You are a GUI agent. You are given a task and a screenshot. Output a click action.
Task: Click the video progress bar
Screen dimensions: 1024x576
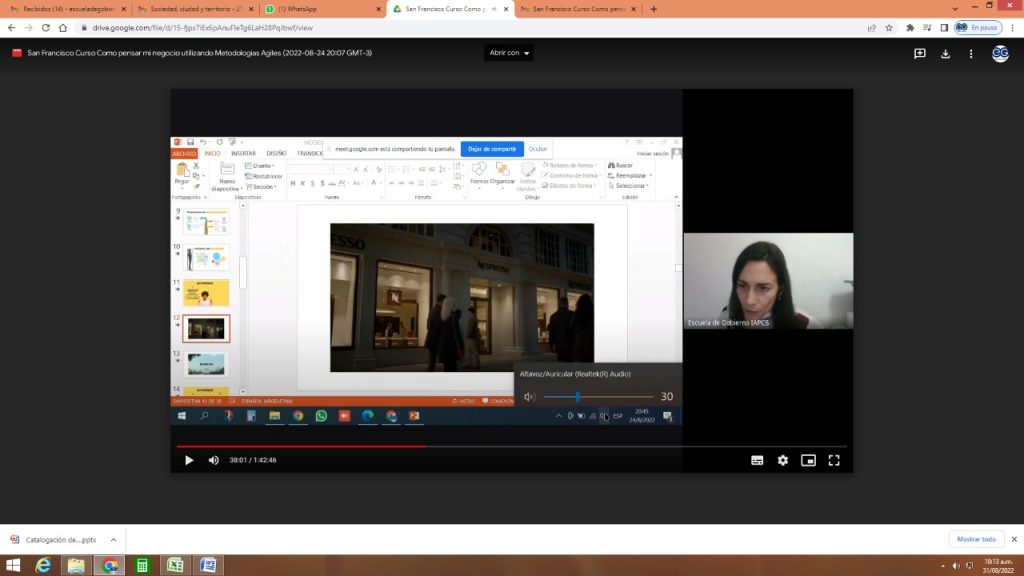coord(512,446)
